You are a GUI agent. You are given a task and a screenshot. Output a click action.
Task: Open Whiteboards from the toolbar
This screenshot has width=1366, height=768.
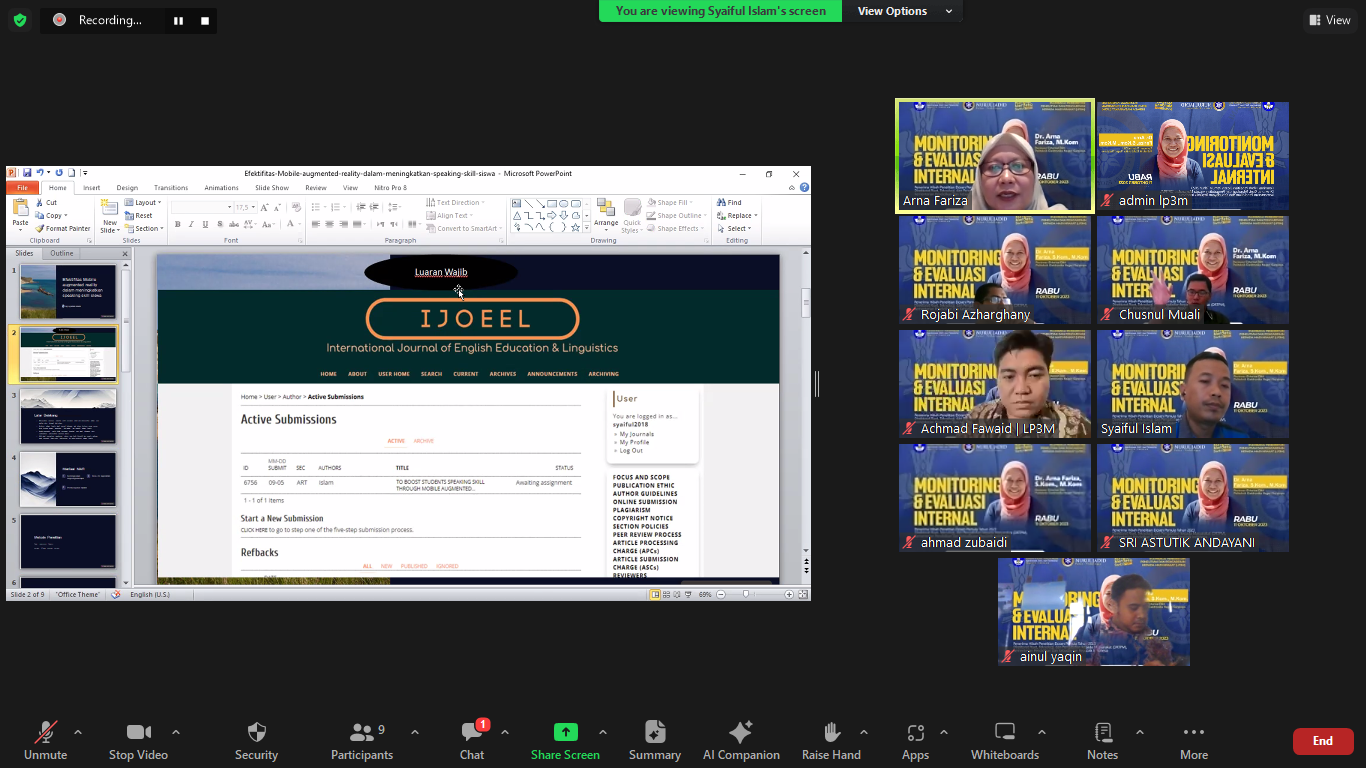[x=1005, y=733]
